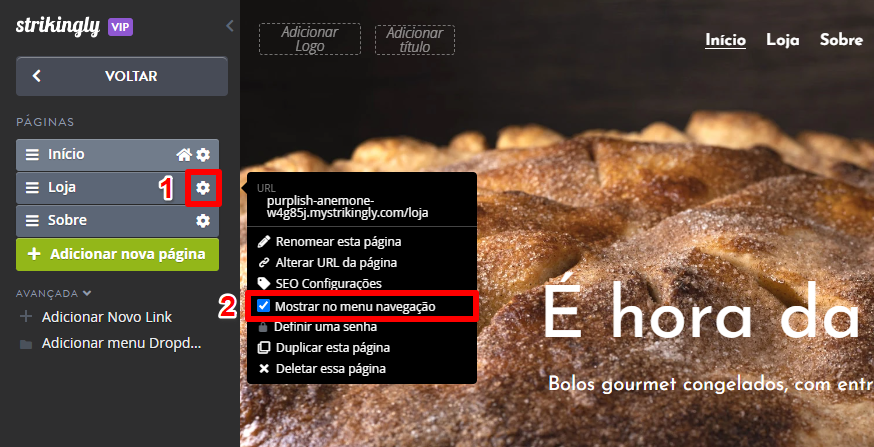The width and height of the screenshot is (874, 447).
Task: Open the gear settings for Sobre page
Action: coord(203,221)
